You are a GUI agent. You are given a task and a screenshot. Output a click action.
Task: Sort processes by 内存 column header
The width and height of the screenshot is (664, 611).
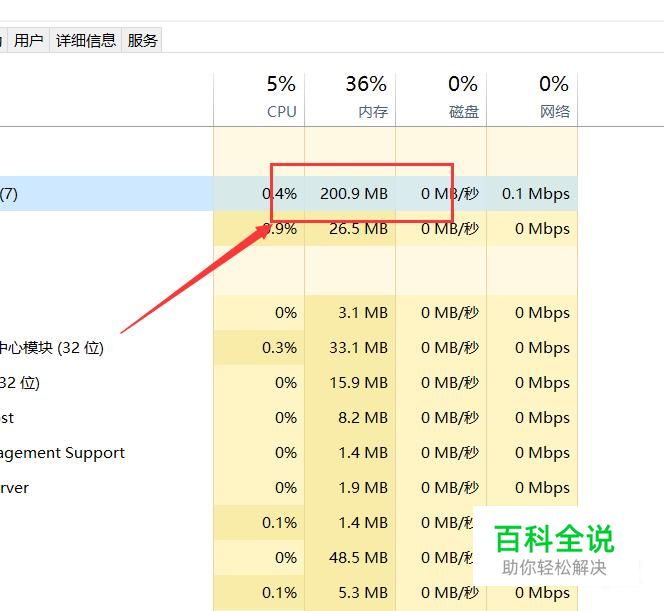click(x=350, y=99)
